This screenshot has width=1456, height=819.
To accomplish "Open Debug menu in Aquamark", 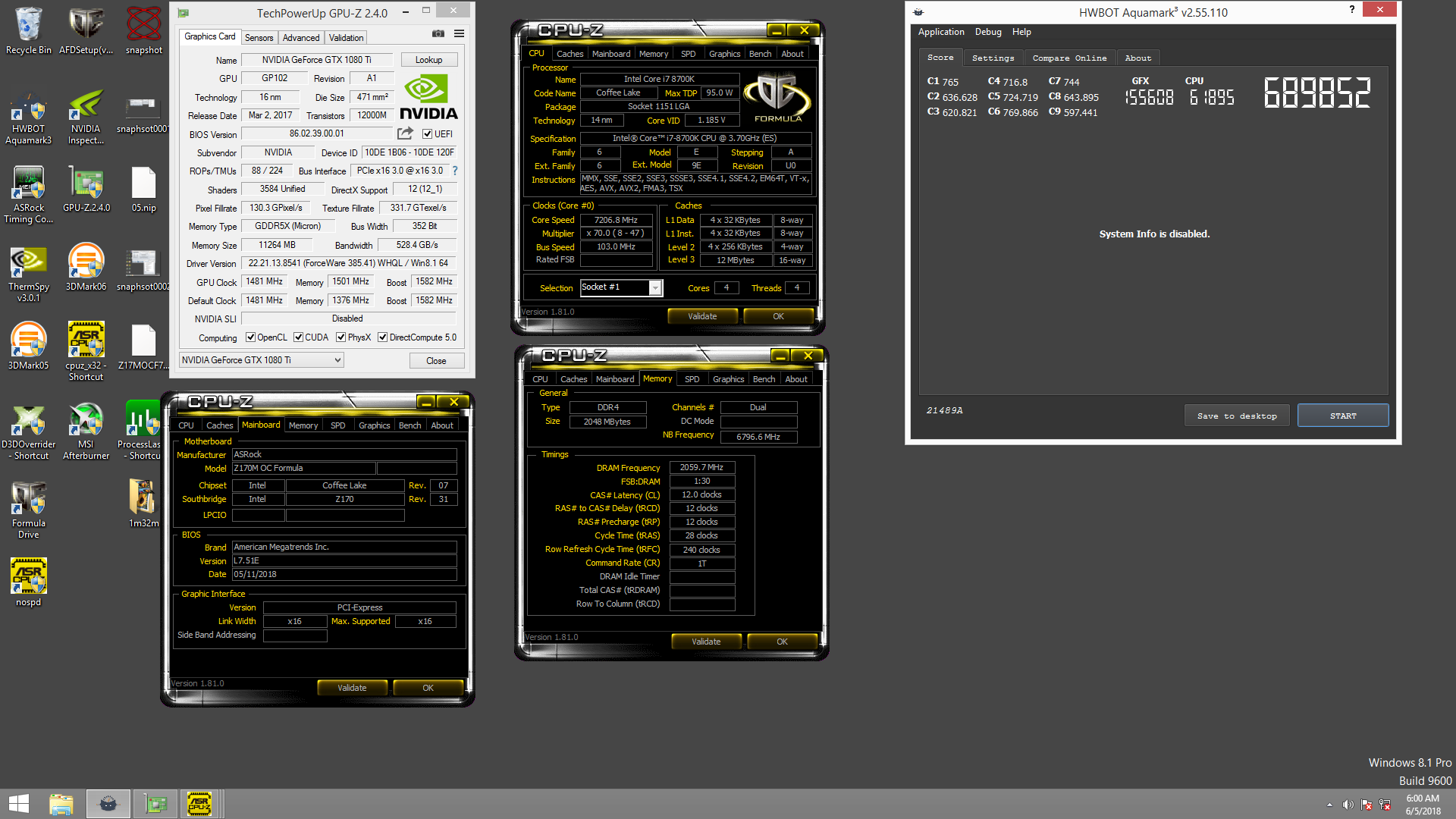I will point(988,32).
